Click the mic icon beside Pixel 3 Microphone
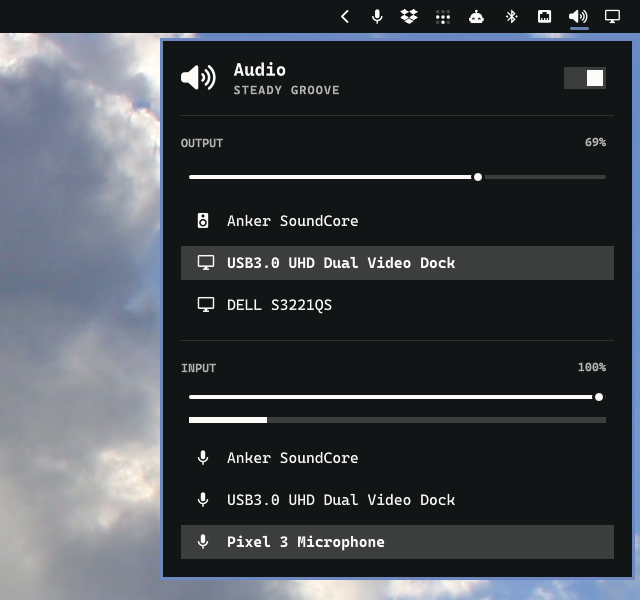The height and width of the screenshot is (600, 640). (203, 542)
